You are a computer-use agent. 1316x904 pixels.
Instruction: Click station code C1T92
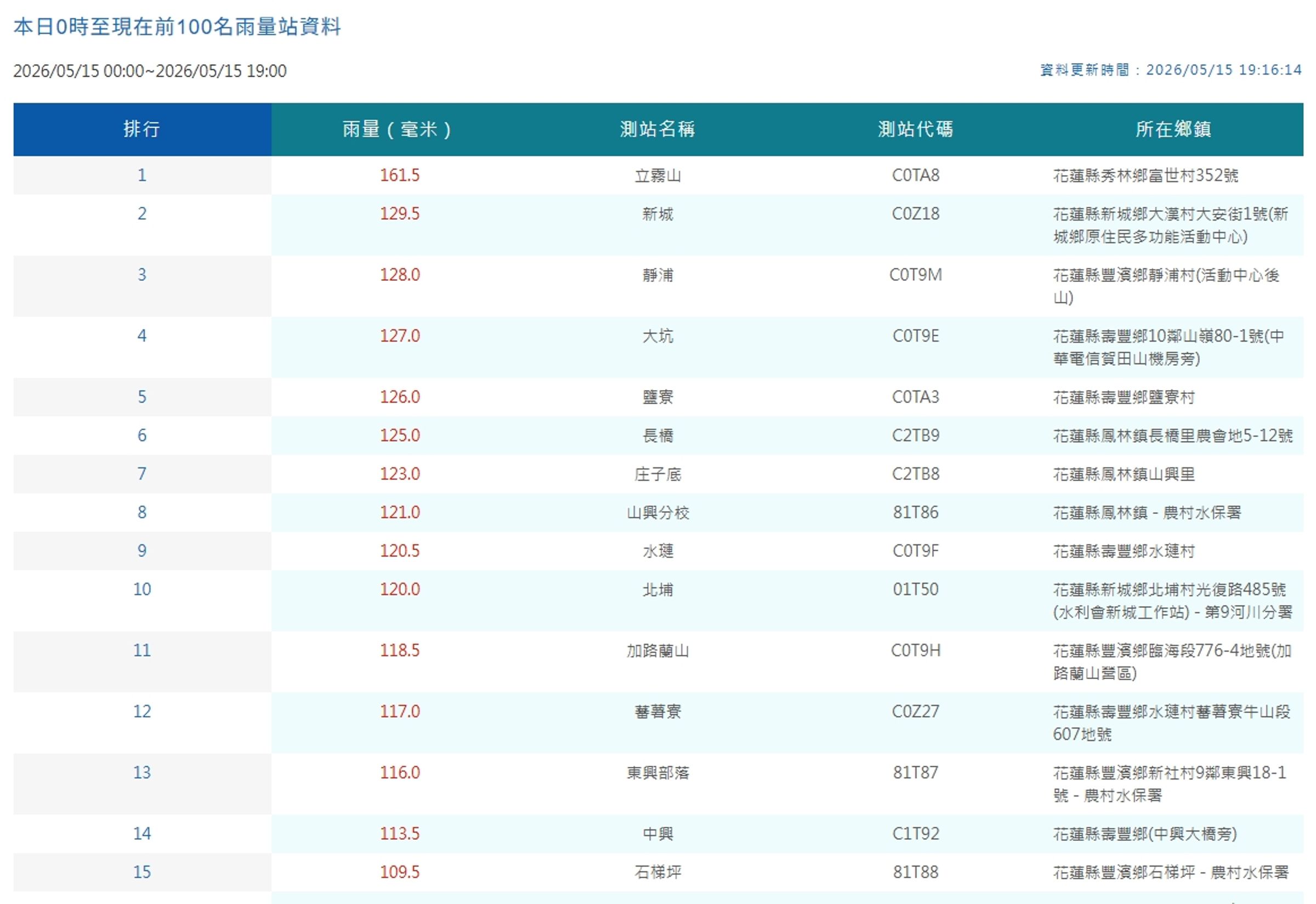point(916,834)
